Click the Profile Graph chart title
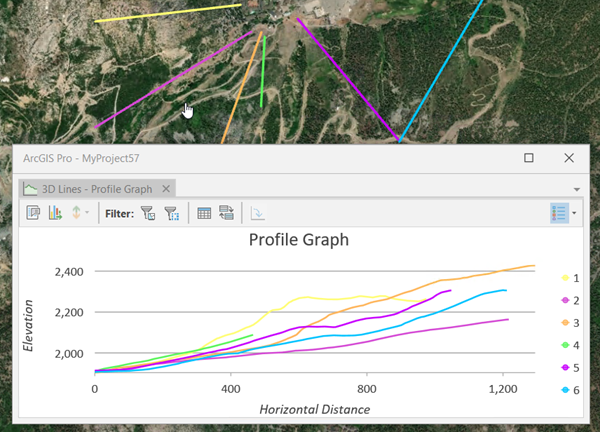Screen dimensions: 600x432 pyautogui.click(x=299, y=241)
